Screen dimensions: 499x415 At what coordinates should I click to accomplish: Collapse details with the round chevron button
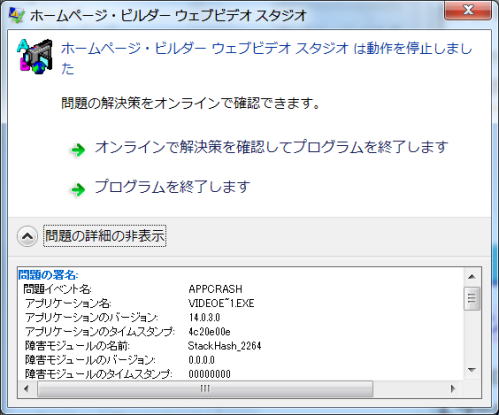[27, 236]
